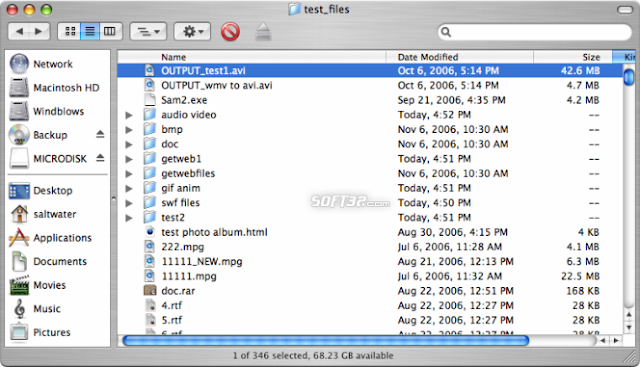Switch to list view
Screen dimensions: 640x367
point(90,31)
